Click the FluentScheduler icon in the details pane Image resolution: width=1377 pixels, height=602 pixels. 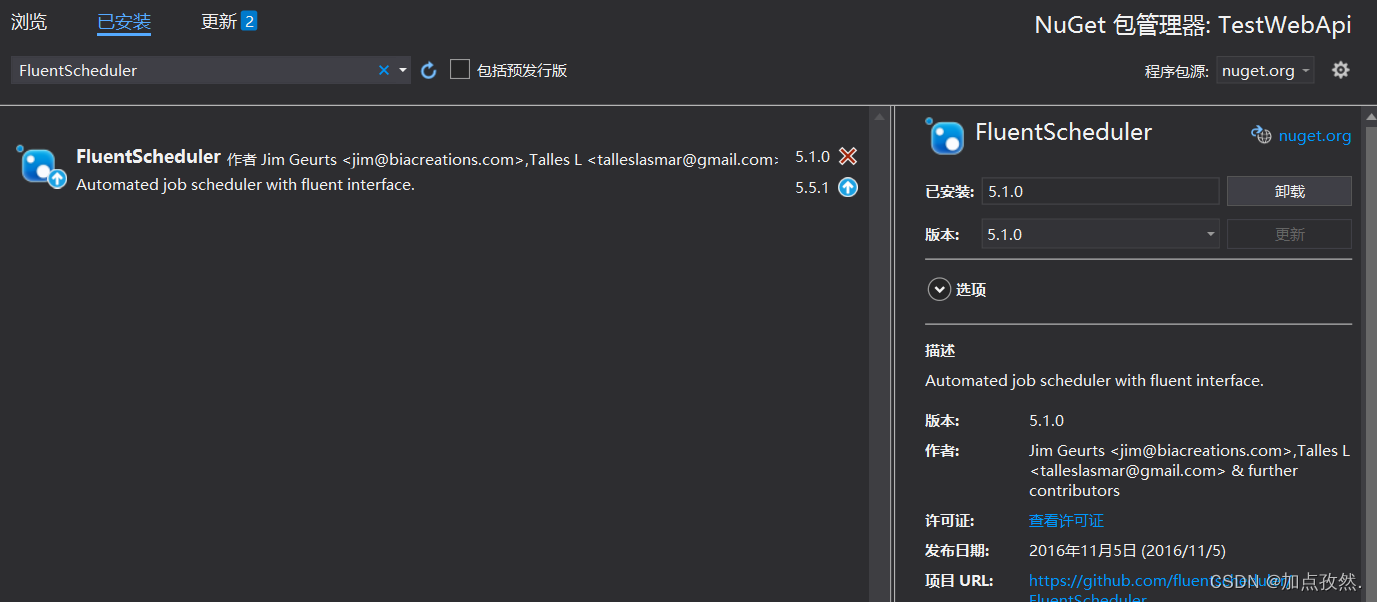click(946, 137)
